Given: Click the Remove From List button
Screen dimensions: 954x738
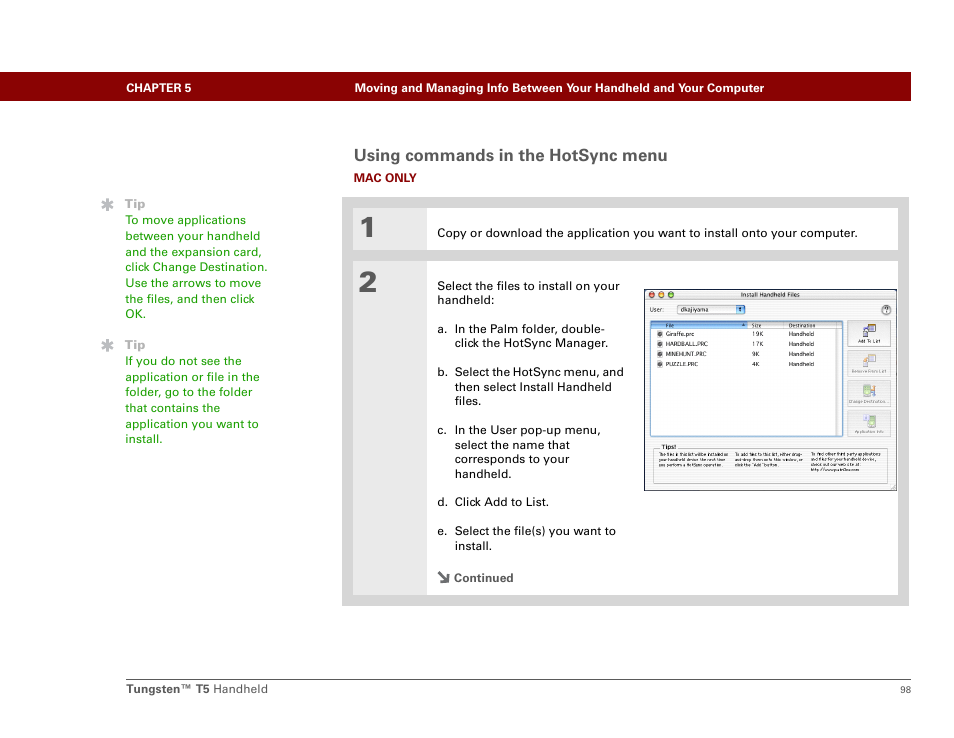Looking at the screenshot, I should 869,363.
